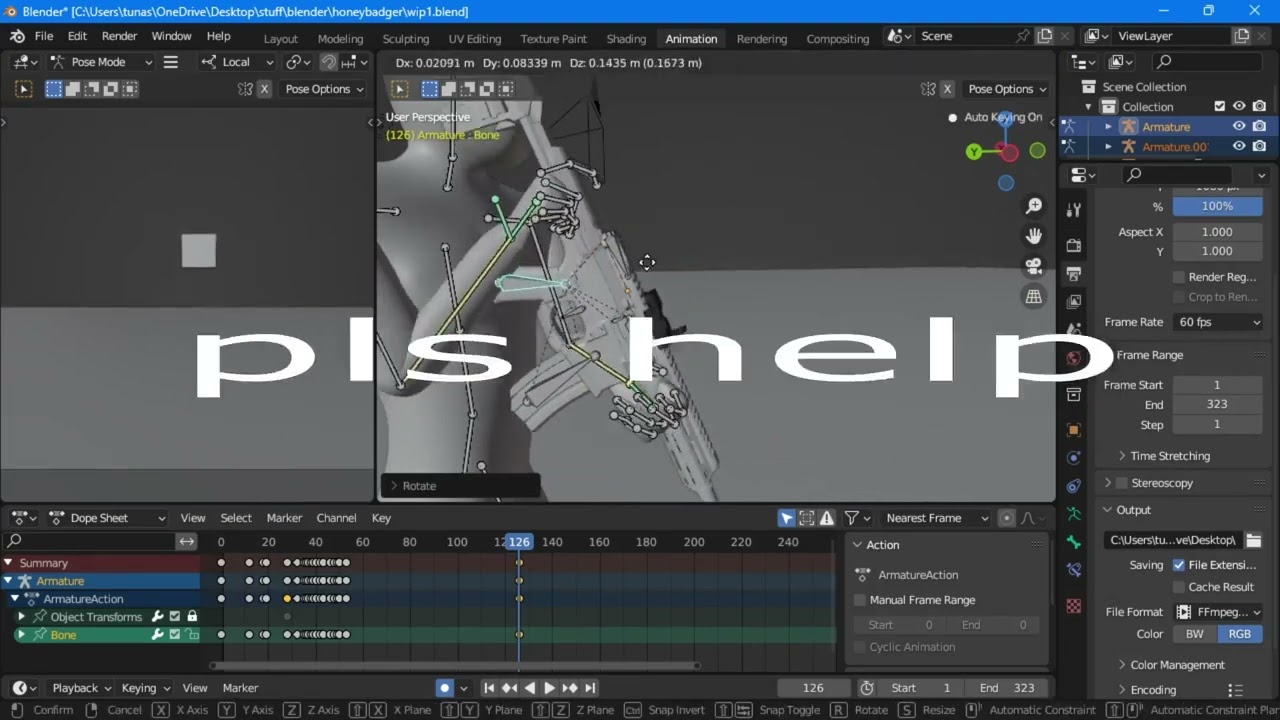
Task: Open the Bone Constraints properties tab
Action: click(x=1074, y=570)
